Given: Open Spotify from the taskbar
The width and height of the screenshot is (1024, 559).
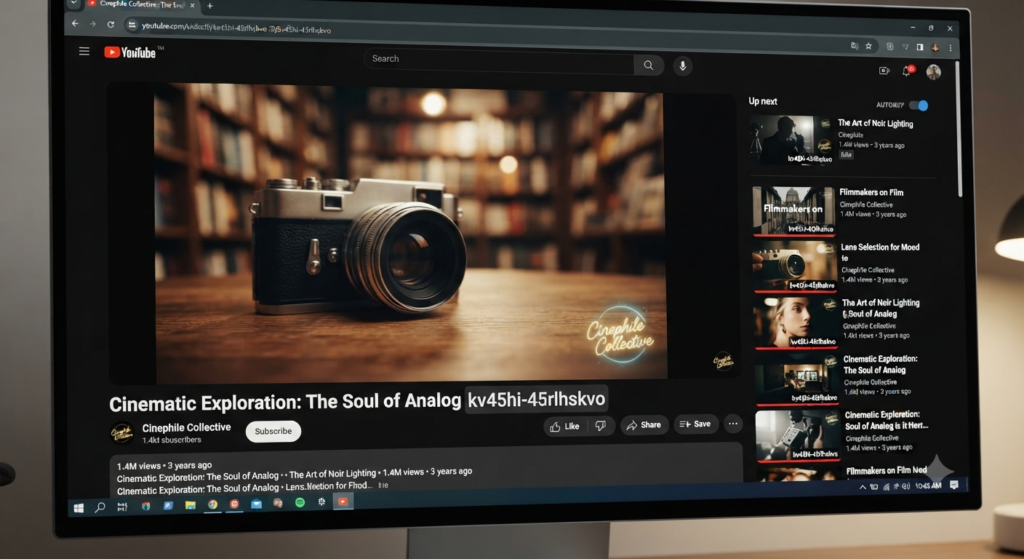Looking at the screenshot, I should (300, 502).
